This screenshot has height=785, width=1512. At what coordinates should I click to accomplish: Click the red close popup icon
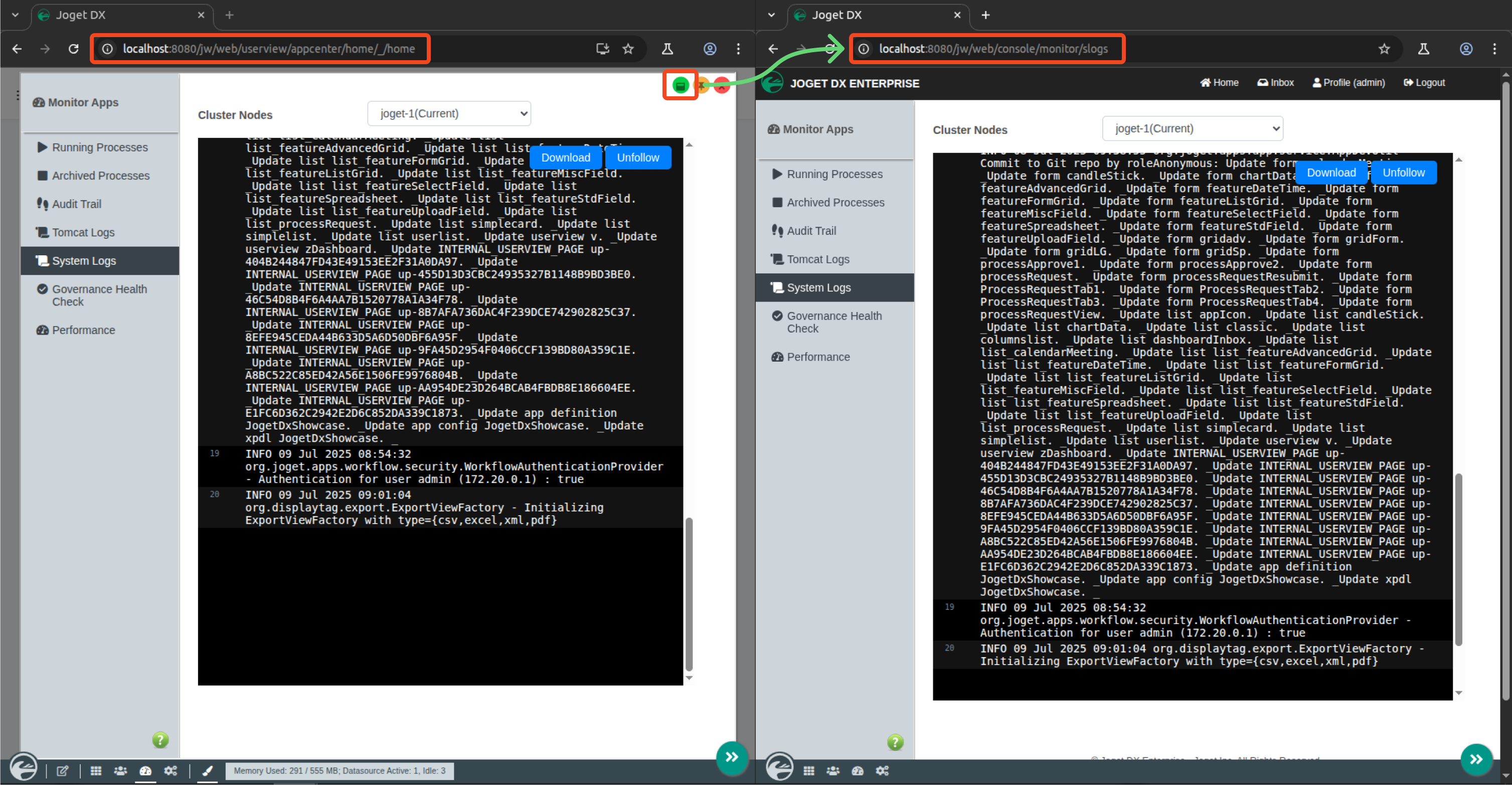point(722,86)
